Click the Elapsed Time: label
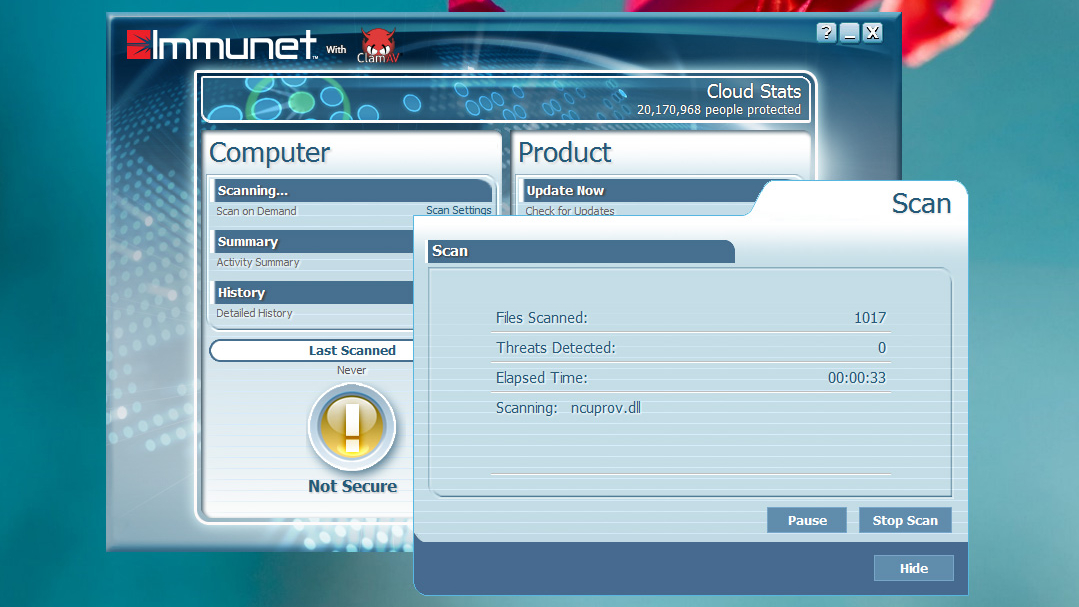This screenshot has height=607, width=1079. (x=542, y=379)
